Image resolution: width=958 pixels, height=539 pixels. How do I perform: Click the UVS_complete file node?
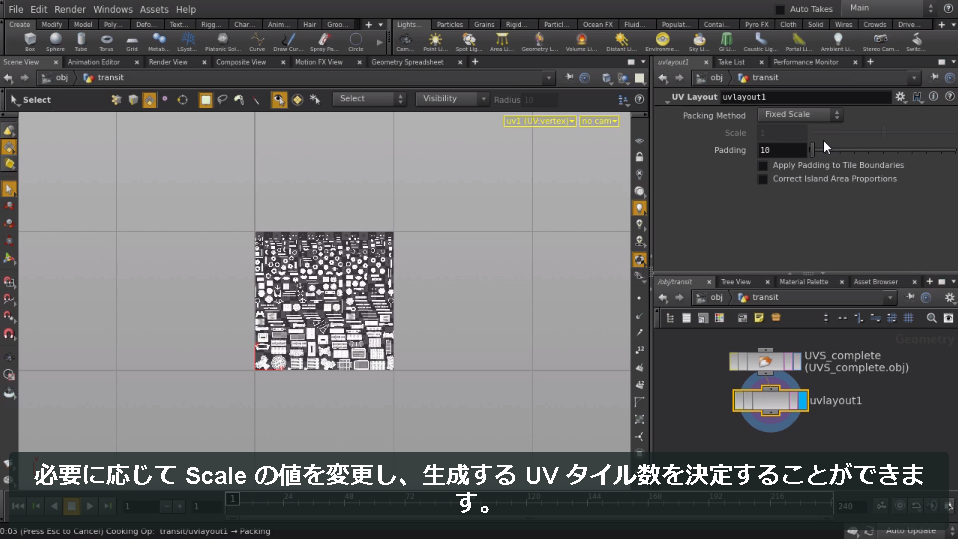point(765,361)
